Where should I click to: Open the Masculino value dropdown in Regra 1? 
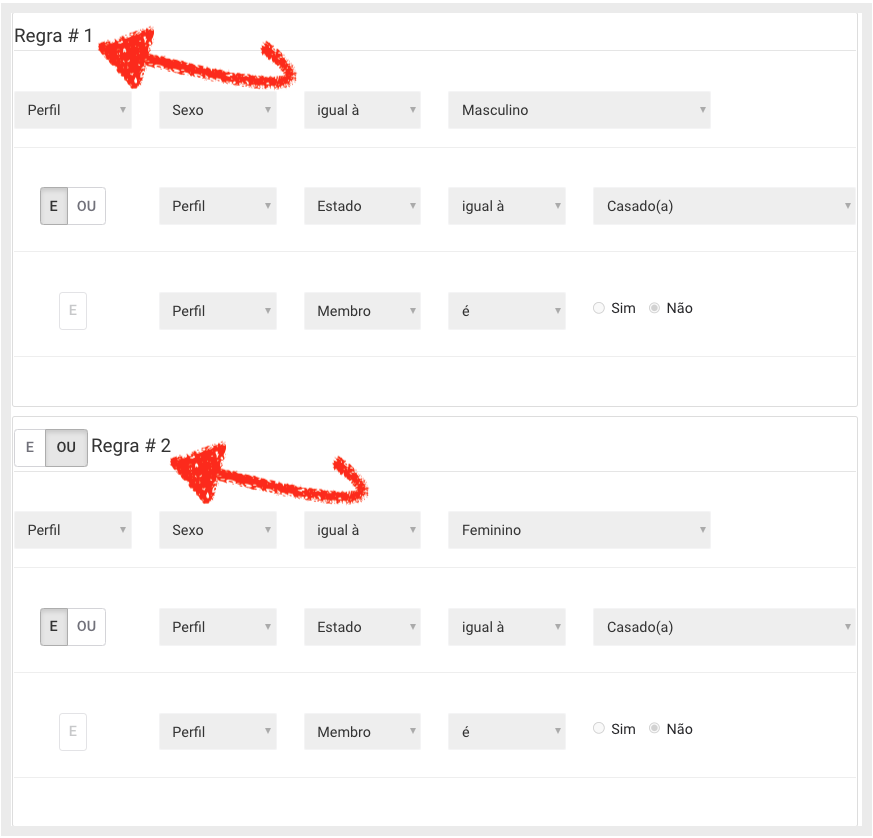(579, 110)
